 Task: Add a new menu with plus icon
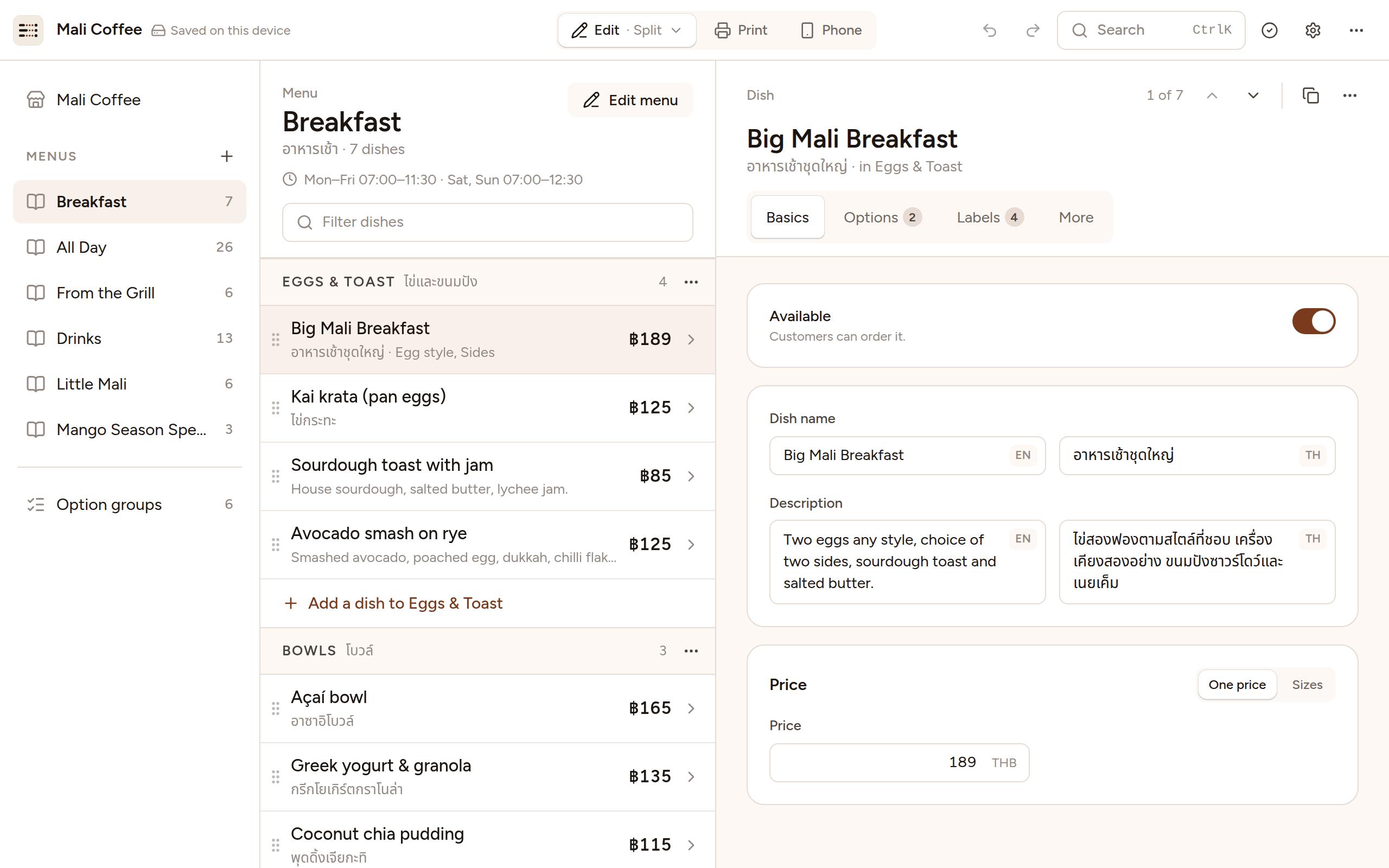pos(227,156)
